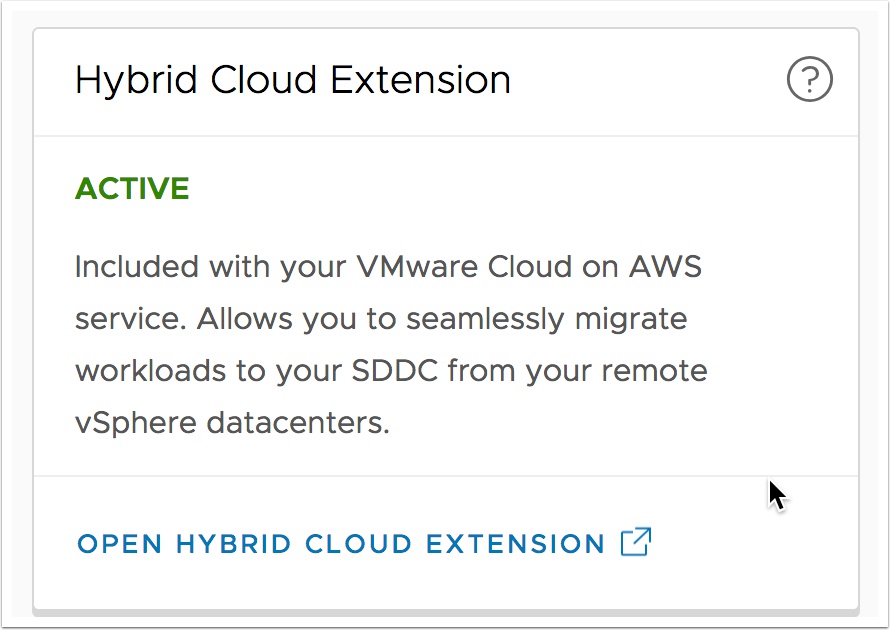The height and width of the screenshot is (630, 890).
Task: Click the 'vSphere datacenters.' text
Action: coord(233,423)
